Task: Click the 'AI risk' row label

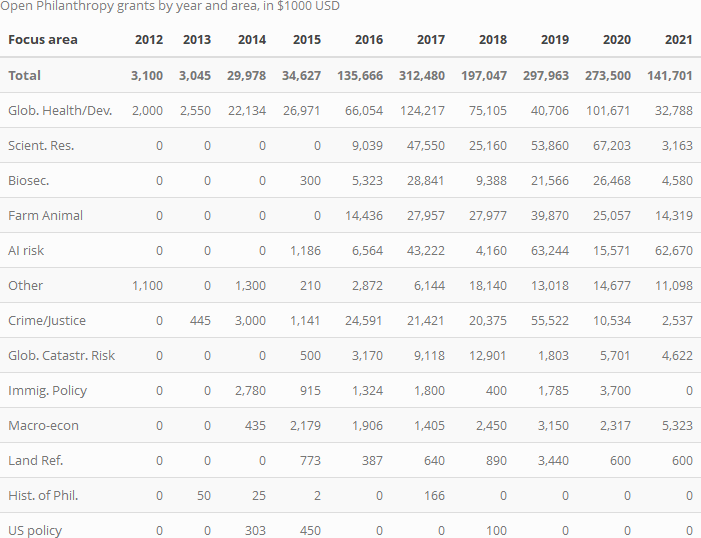Action: click(26, 250)
